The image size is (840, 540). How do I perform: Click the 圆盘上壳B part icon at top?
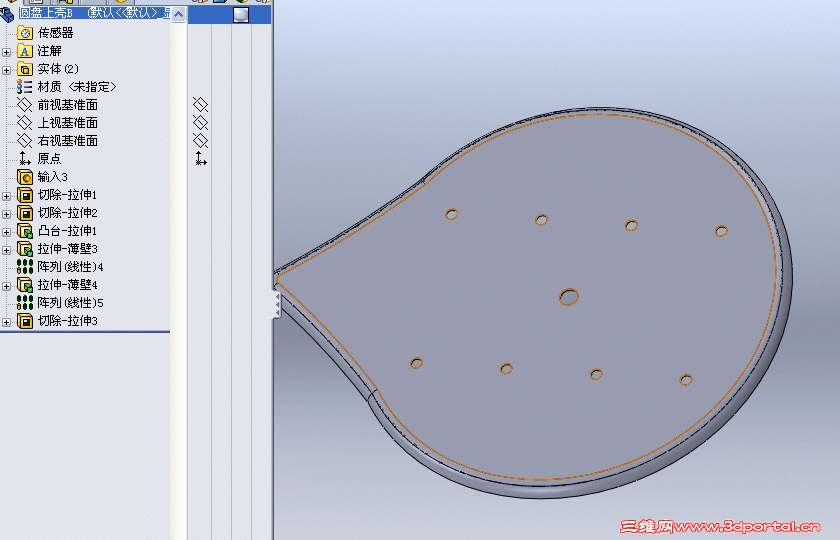click(x=7, y=14)
